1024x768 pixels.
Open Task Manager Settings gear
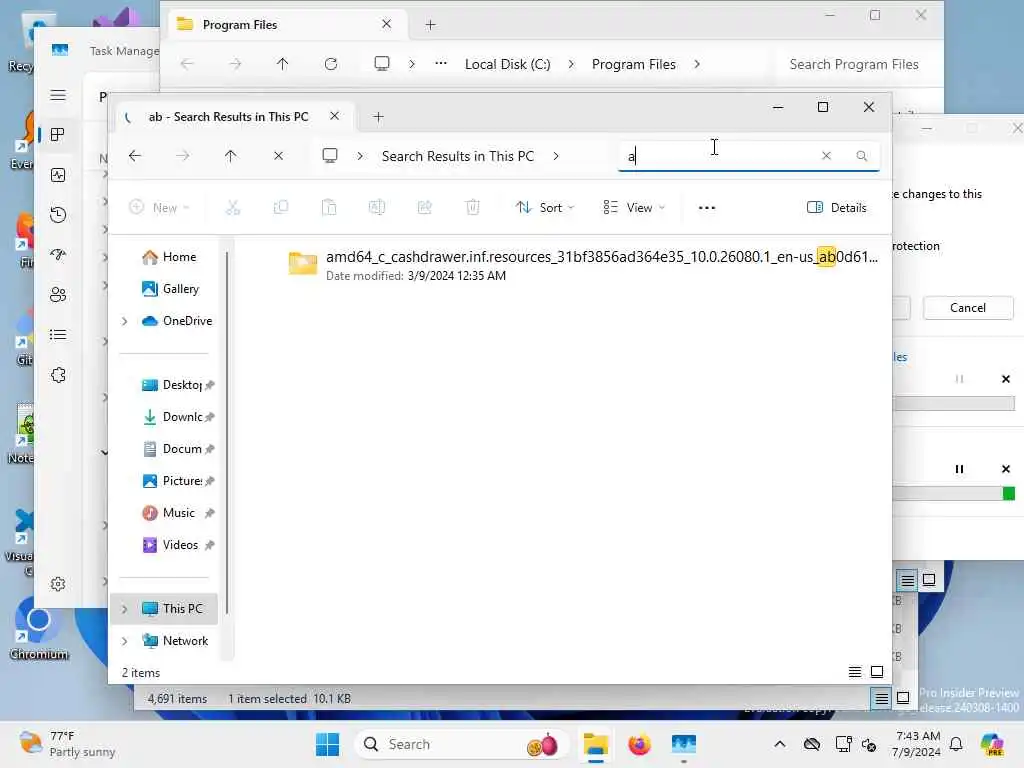click(58, 584)
